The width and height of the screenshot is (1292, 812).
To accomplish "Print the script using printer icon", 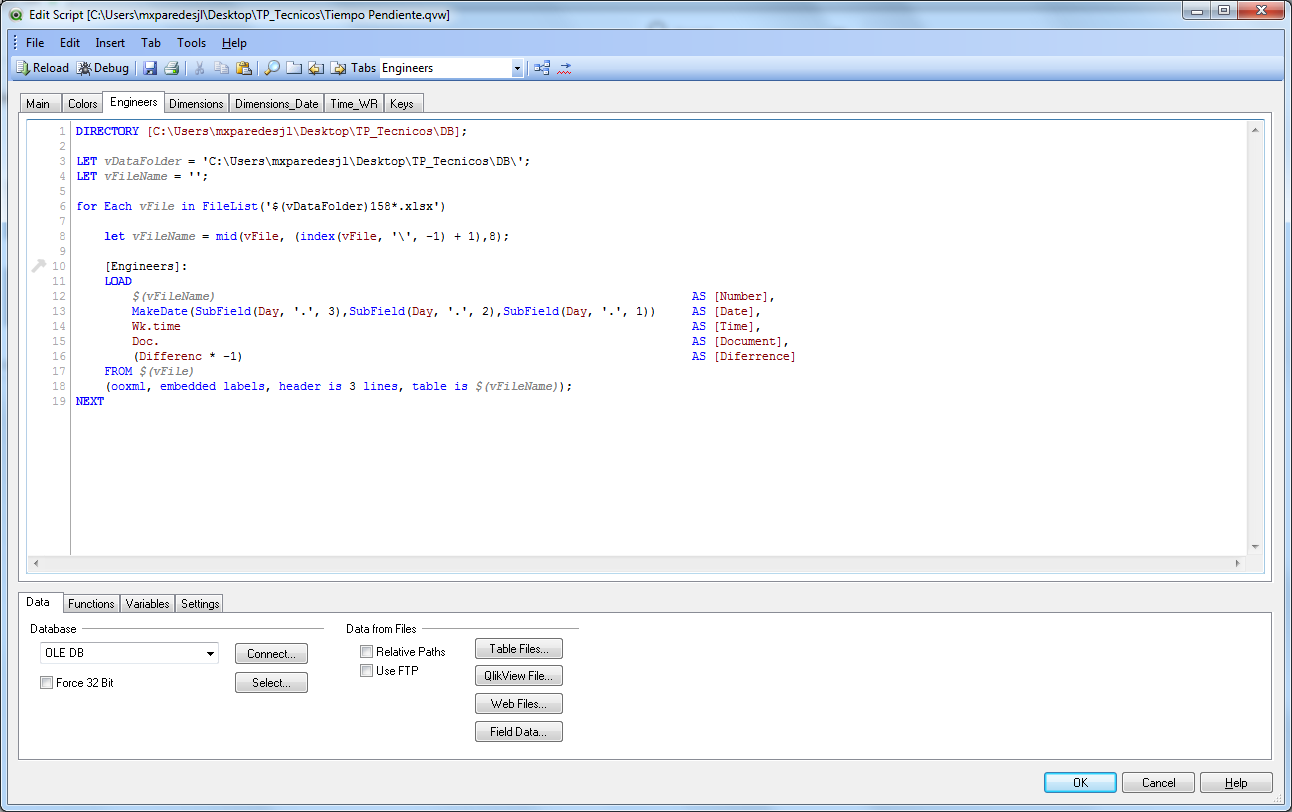I will [171, 68].
